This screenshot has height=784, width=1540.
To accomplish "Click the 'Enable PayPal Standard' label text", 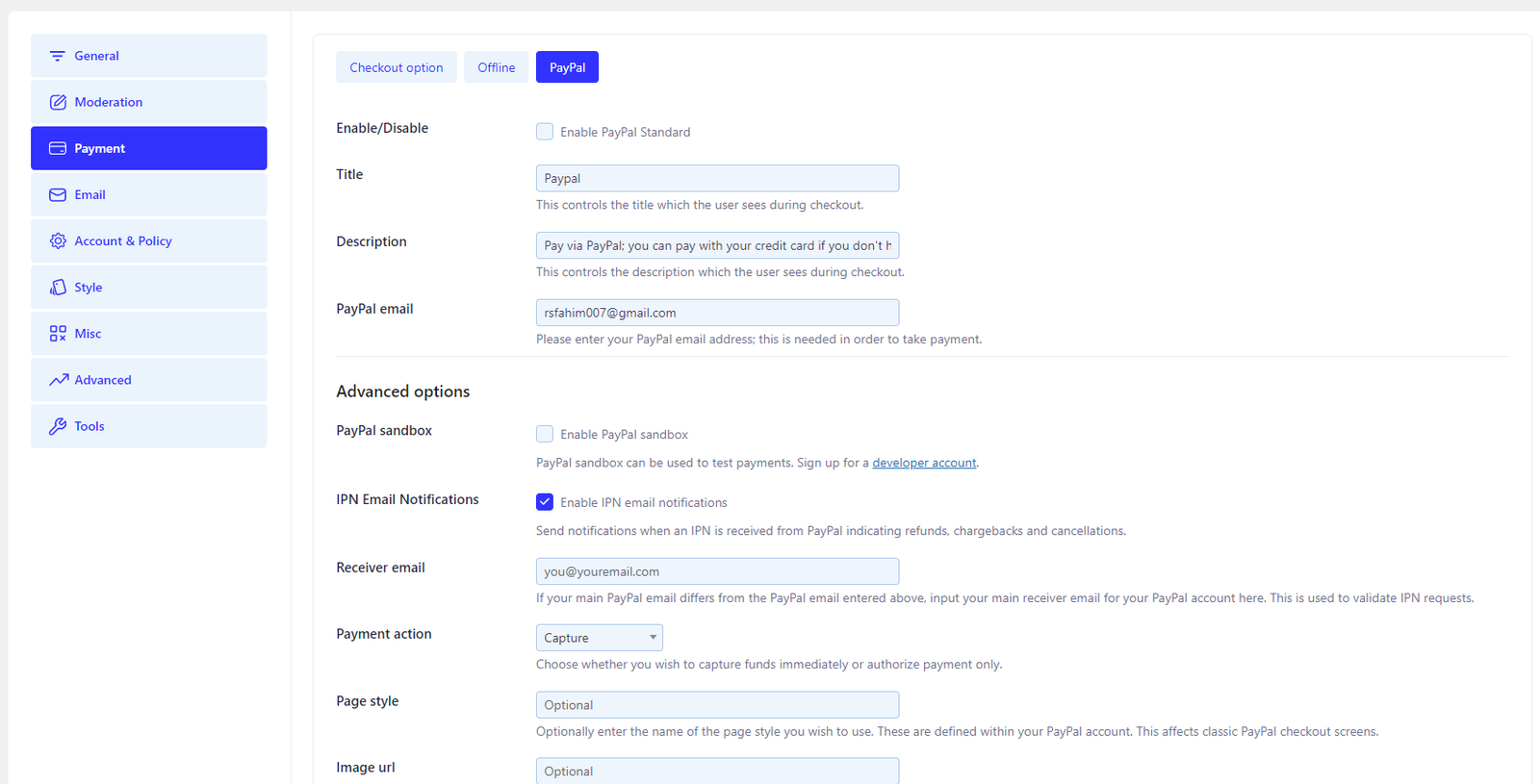I will [x=626, y=132].
